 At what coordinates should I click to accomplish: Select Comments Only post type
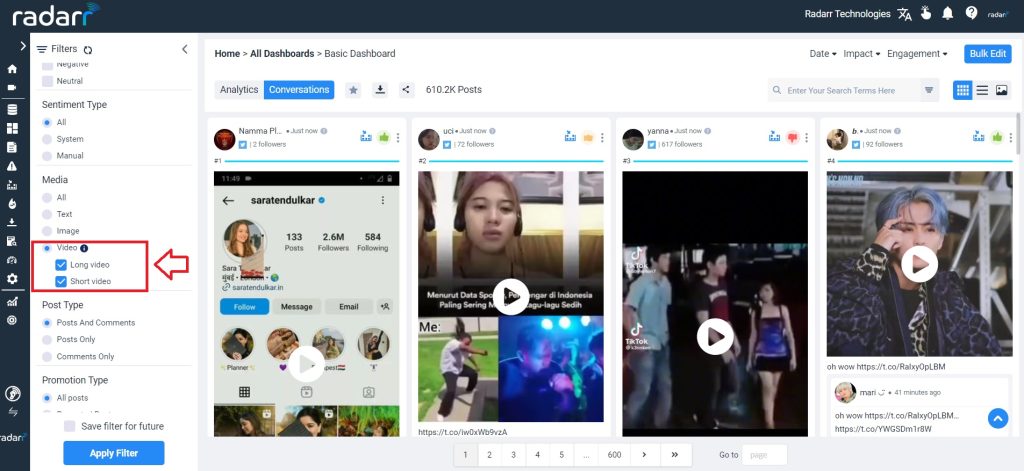pyautogui.click(x=47, y=357)
